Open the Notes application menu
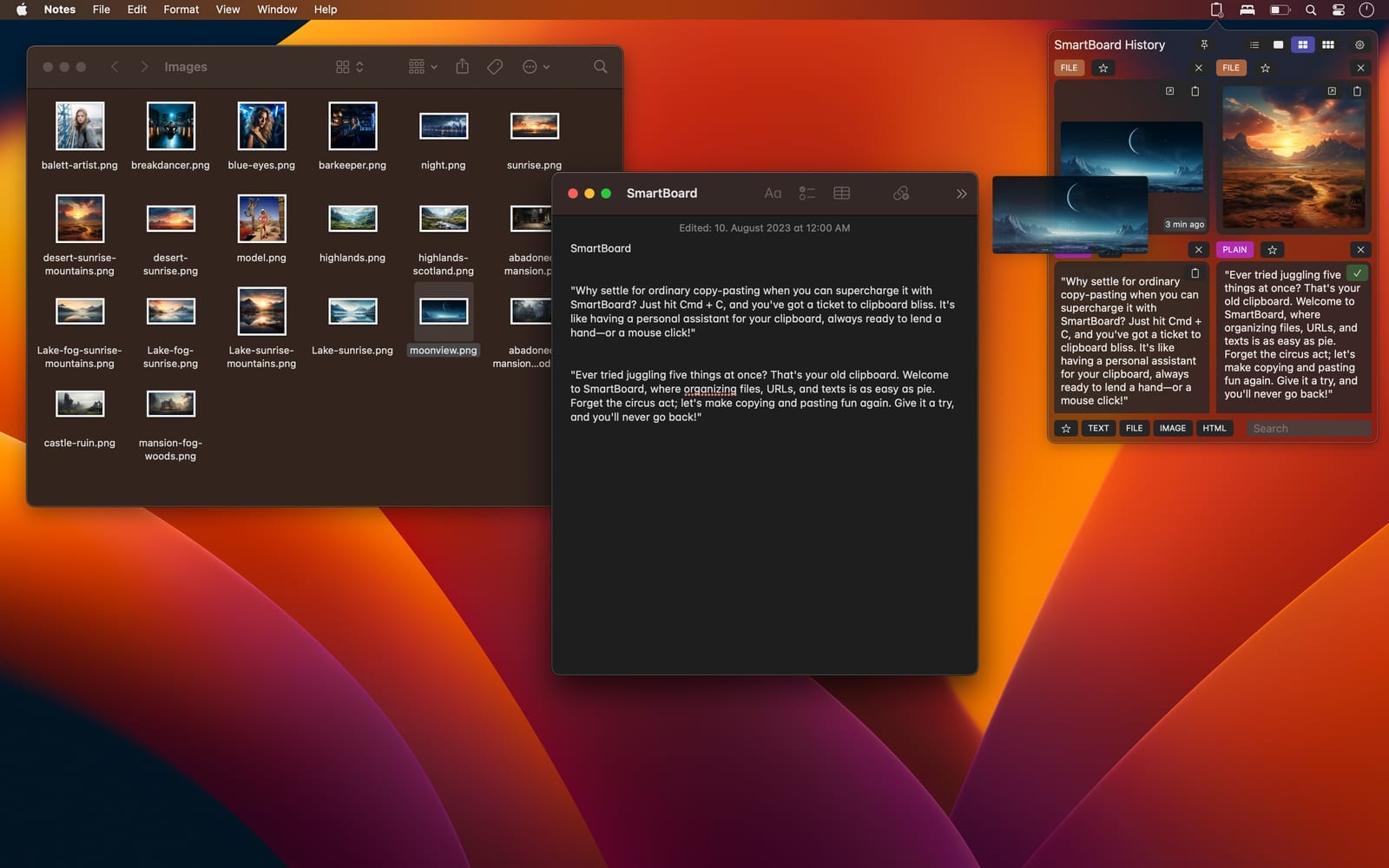The height and width of the screenshot is (868, 1389). pyautogui.click(x=60, y=10)
